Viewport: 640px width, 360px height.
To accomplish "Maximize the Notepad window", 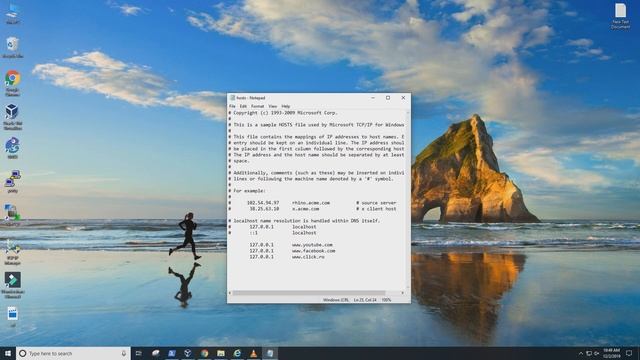I will click(388, 98).
